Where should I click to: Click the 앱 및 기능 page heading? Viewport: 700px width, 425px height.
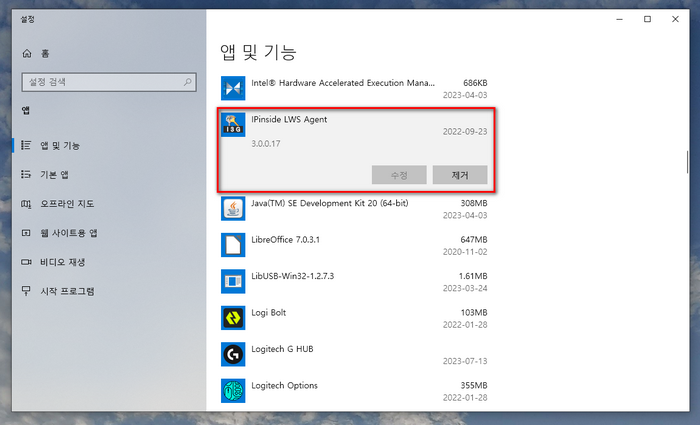pos(258,52)
